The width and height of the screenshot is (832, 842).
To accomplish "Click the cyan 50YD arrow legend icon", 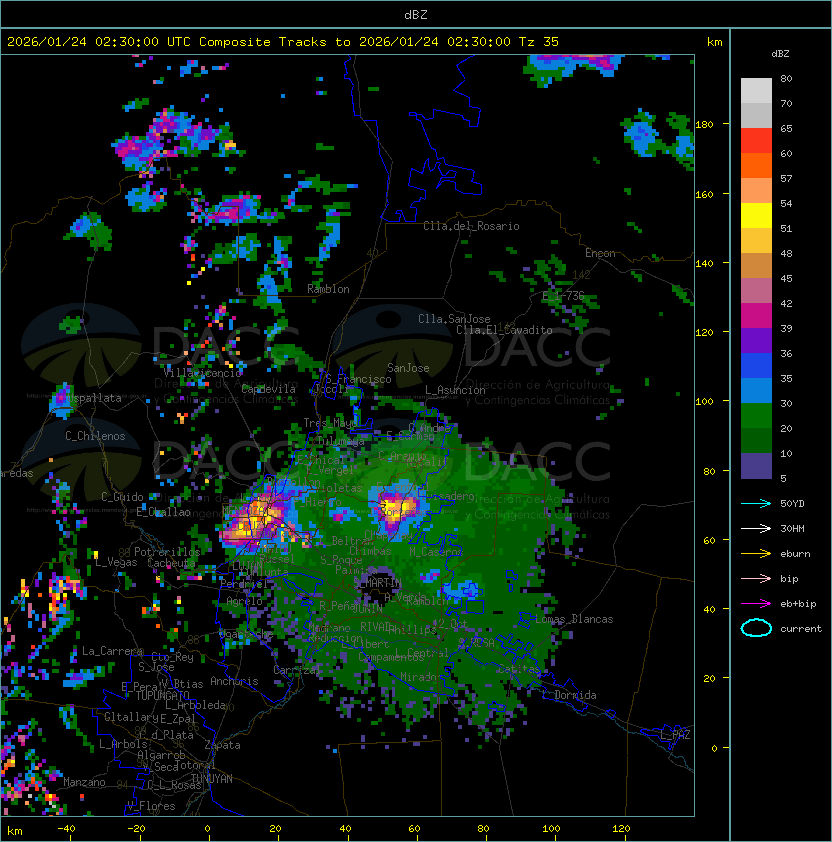I will (x=756, y=504).
